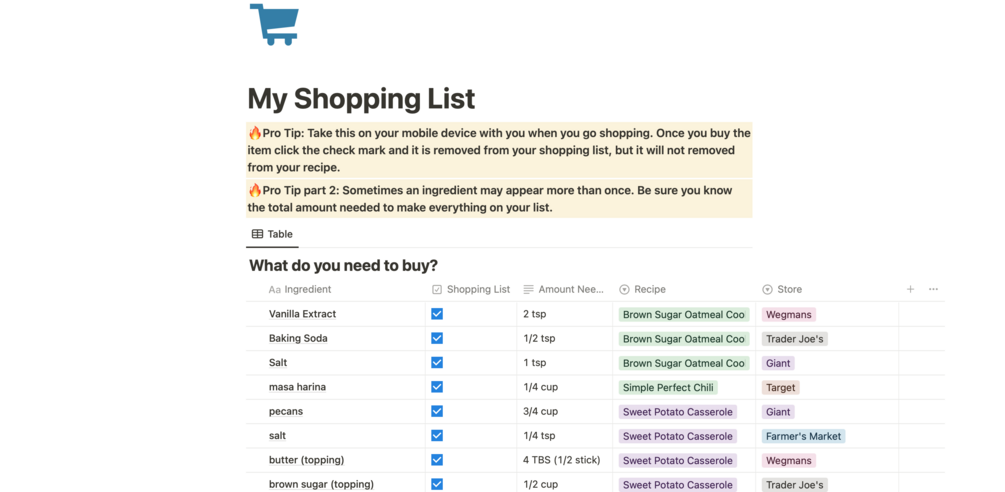Click the My Shopping List page title

pos(361,99)
